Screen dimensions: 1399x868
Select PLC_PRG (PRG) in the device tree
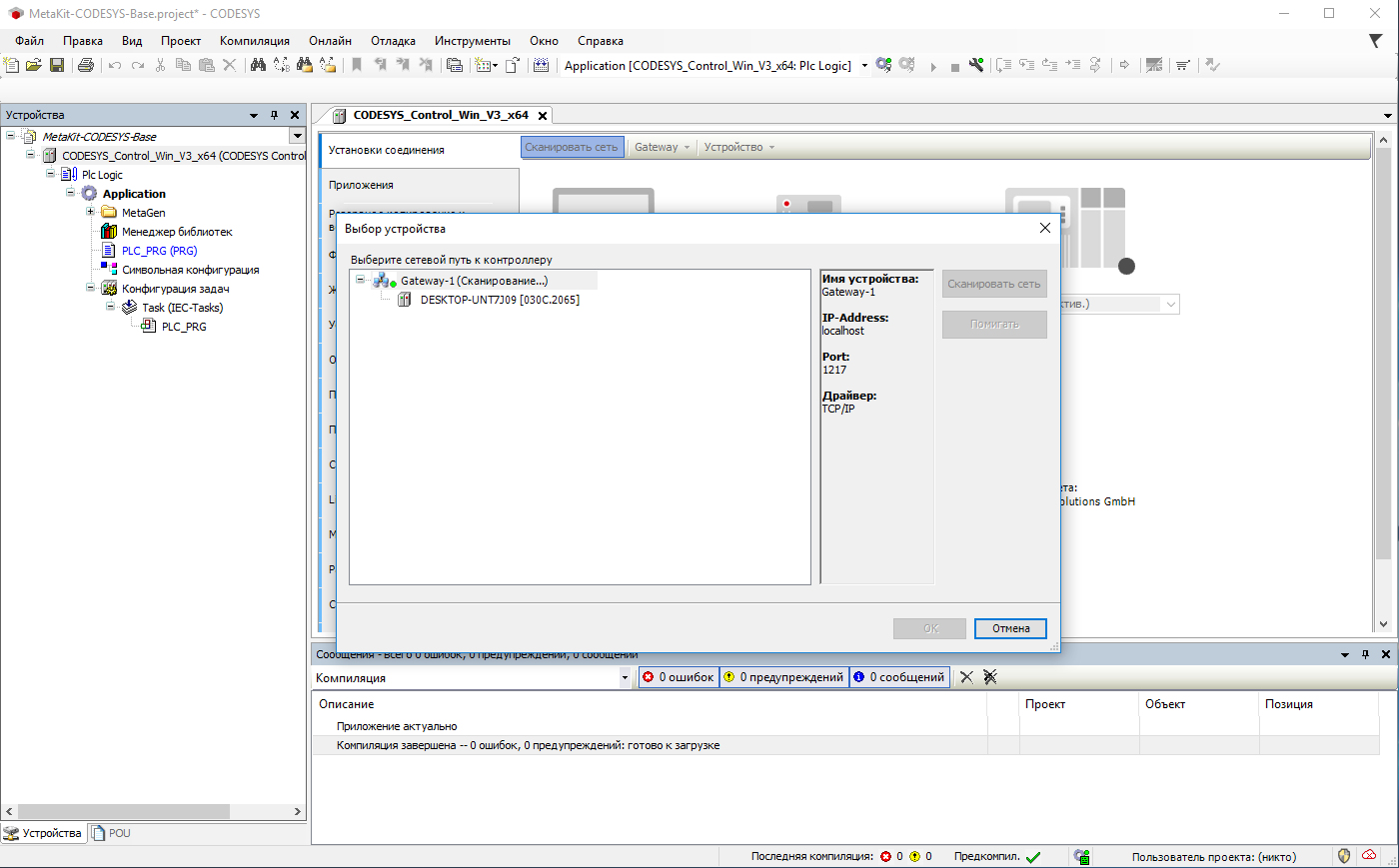159,251
